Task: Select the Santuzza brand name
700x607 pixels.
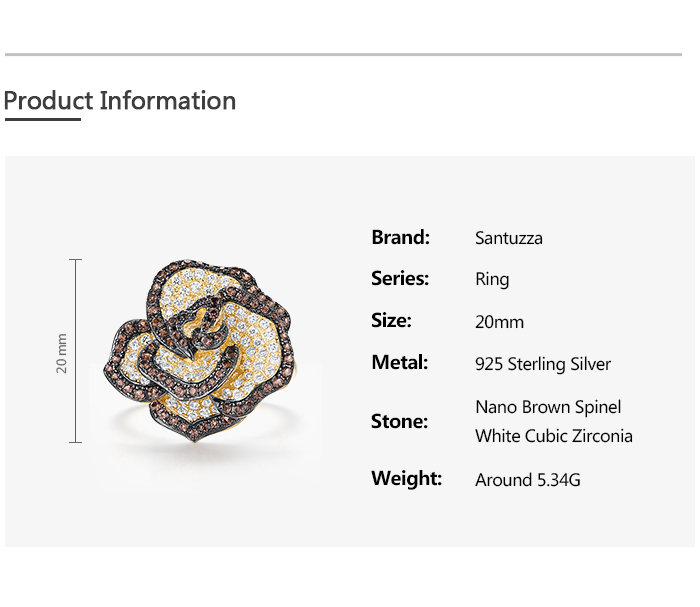Action: coord(509,238)
